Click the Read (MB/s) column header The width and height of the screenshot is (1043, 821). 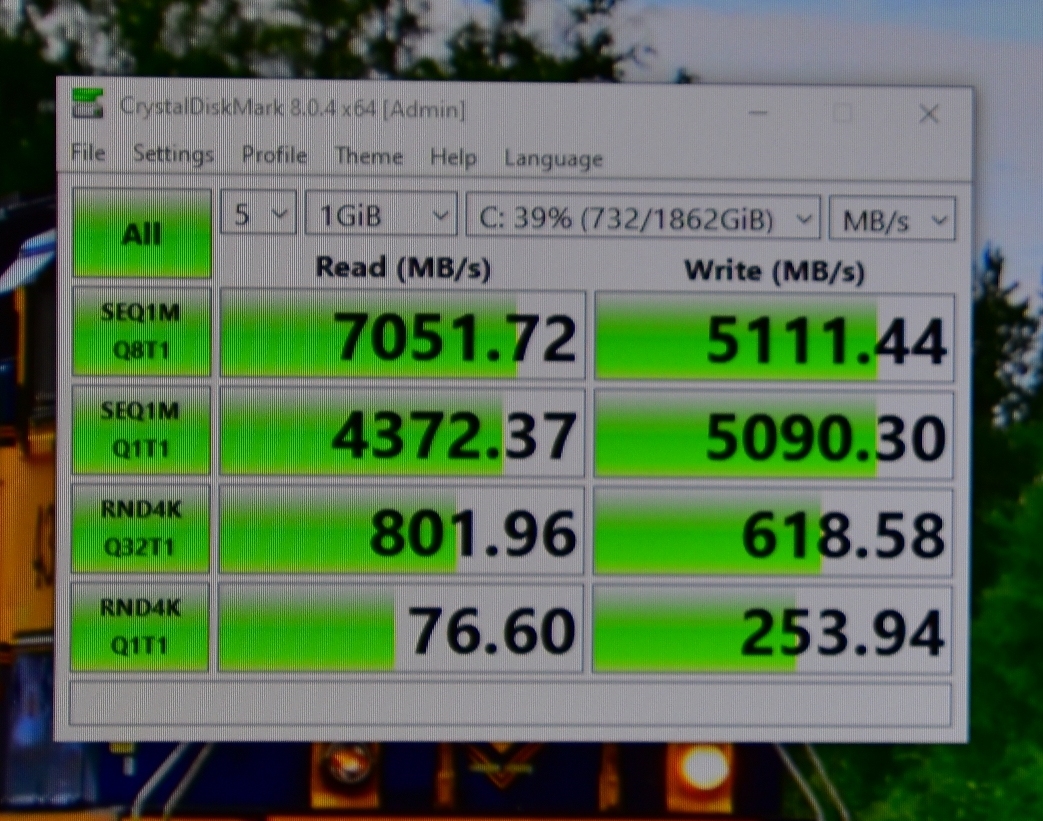pos(403,267)
